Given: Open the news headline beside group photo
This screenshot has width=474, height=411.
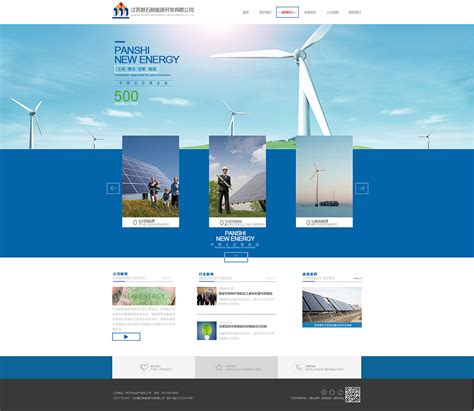Looking at the screenshot, I should (246, 294).
